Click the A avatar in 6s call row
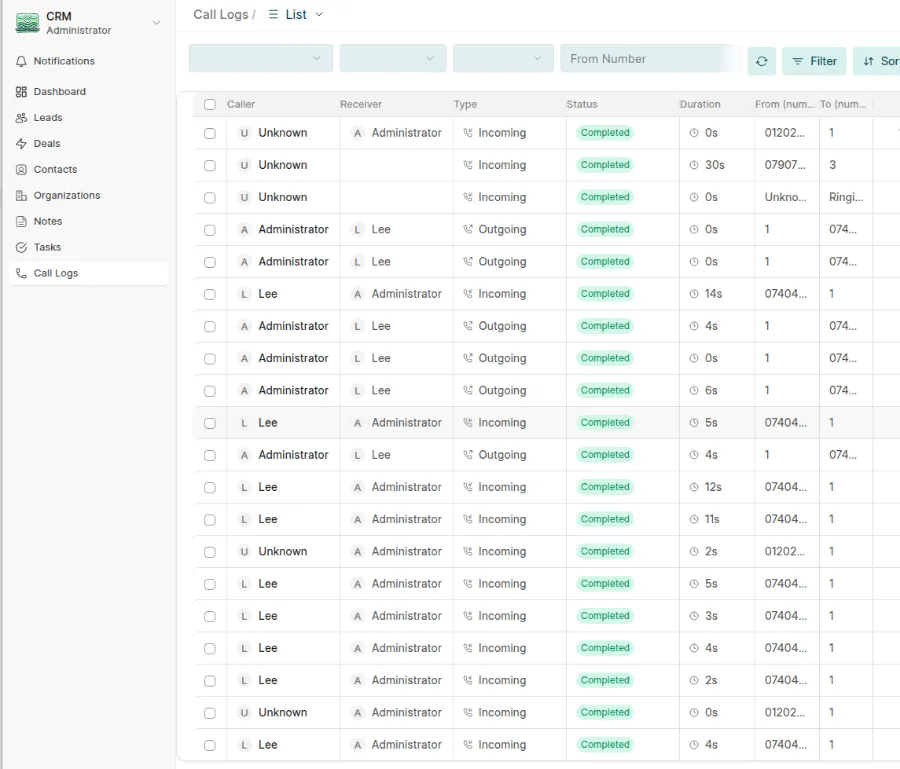 (245, 390)
